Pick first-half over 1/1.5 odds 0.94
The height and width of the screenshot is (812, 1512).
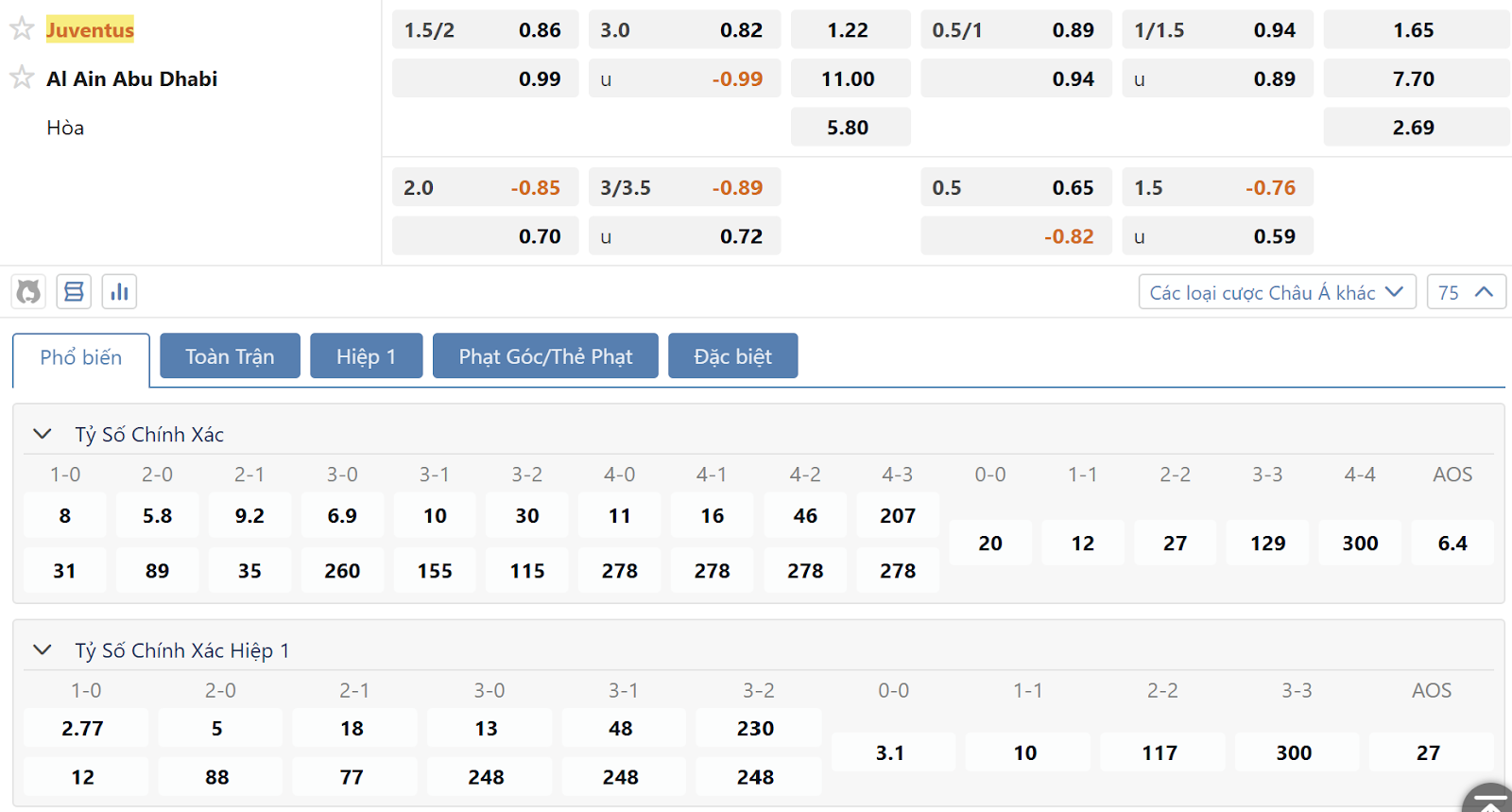(x=1217, y=30)
